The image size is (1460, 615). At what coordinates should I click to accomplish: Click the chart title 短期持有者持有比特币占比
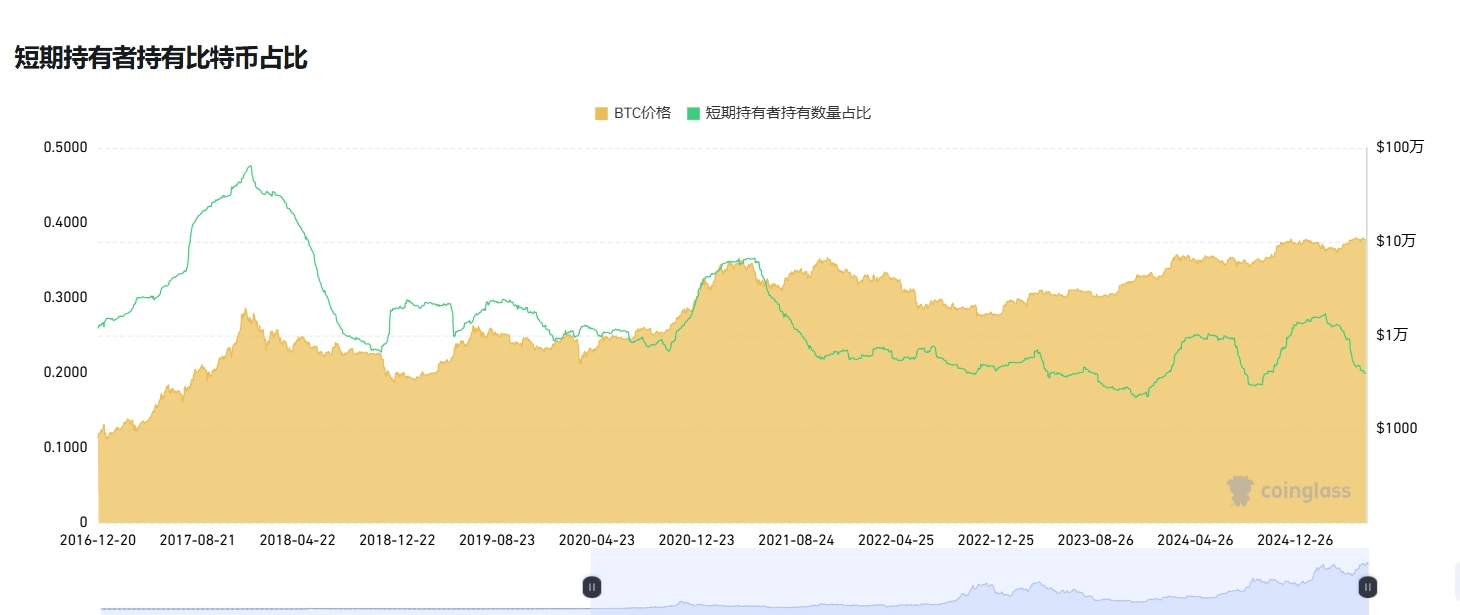click(160, 58)
